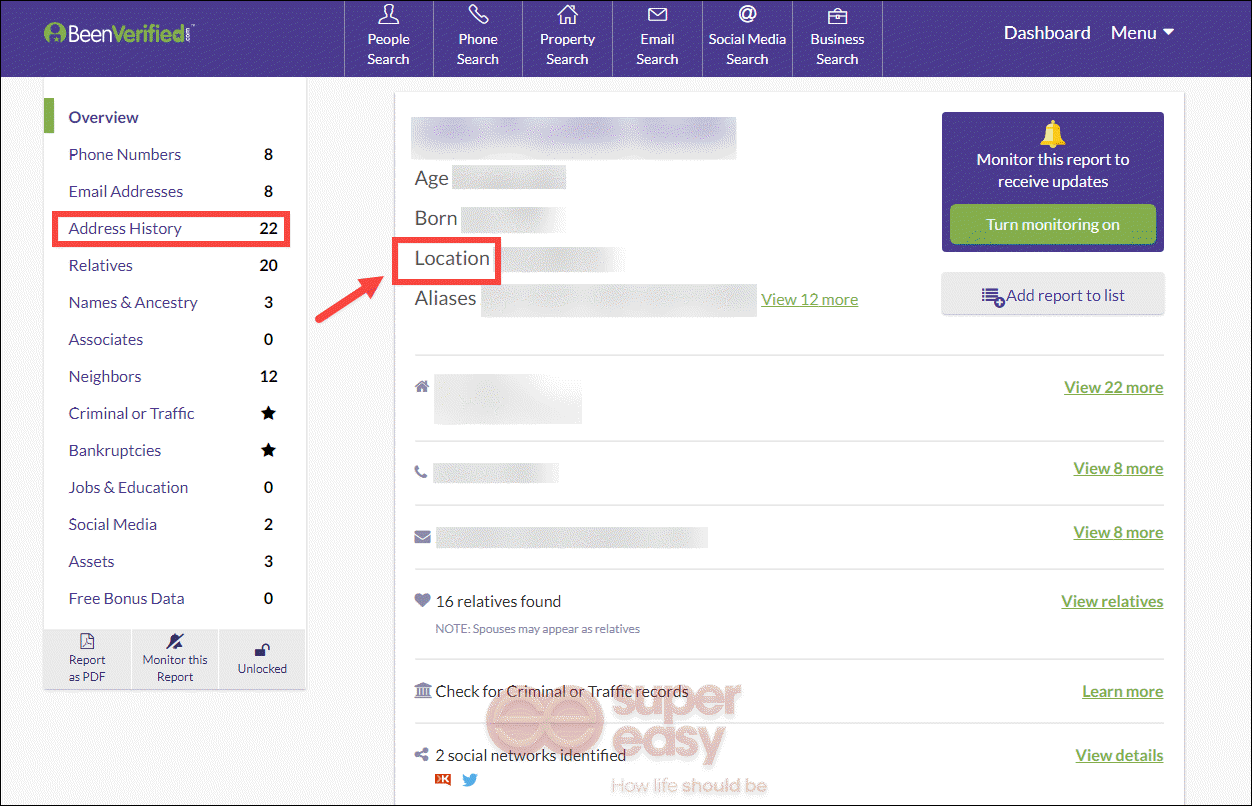1252x806 pixels.
Task: Click the Born label
Action: click(436, 218)
